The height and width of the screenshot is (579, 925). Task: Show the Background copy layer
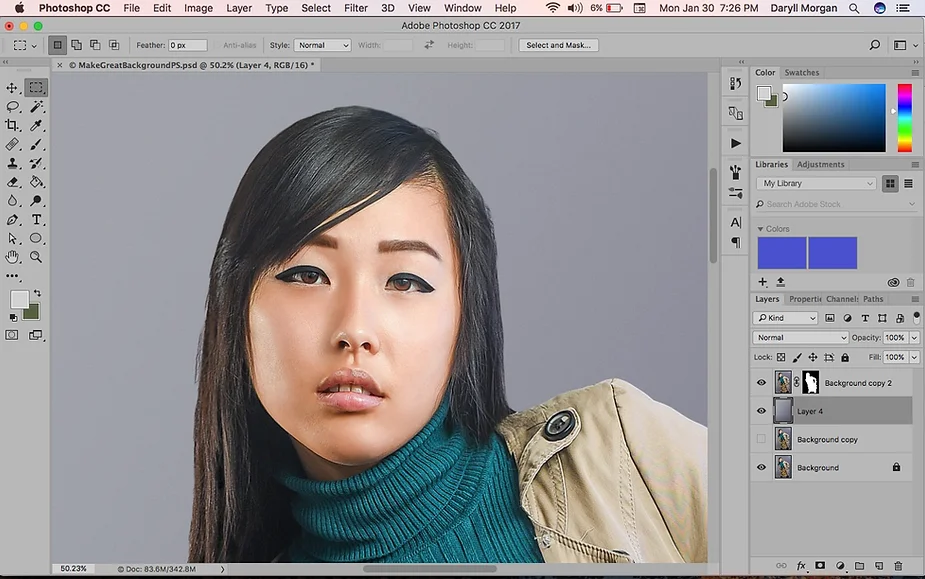[x=761, y=439]
